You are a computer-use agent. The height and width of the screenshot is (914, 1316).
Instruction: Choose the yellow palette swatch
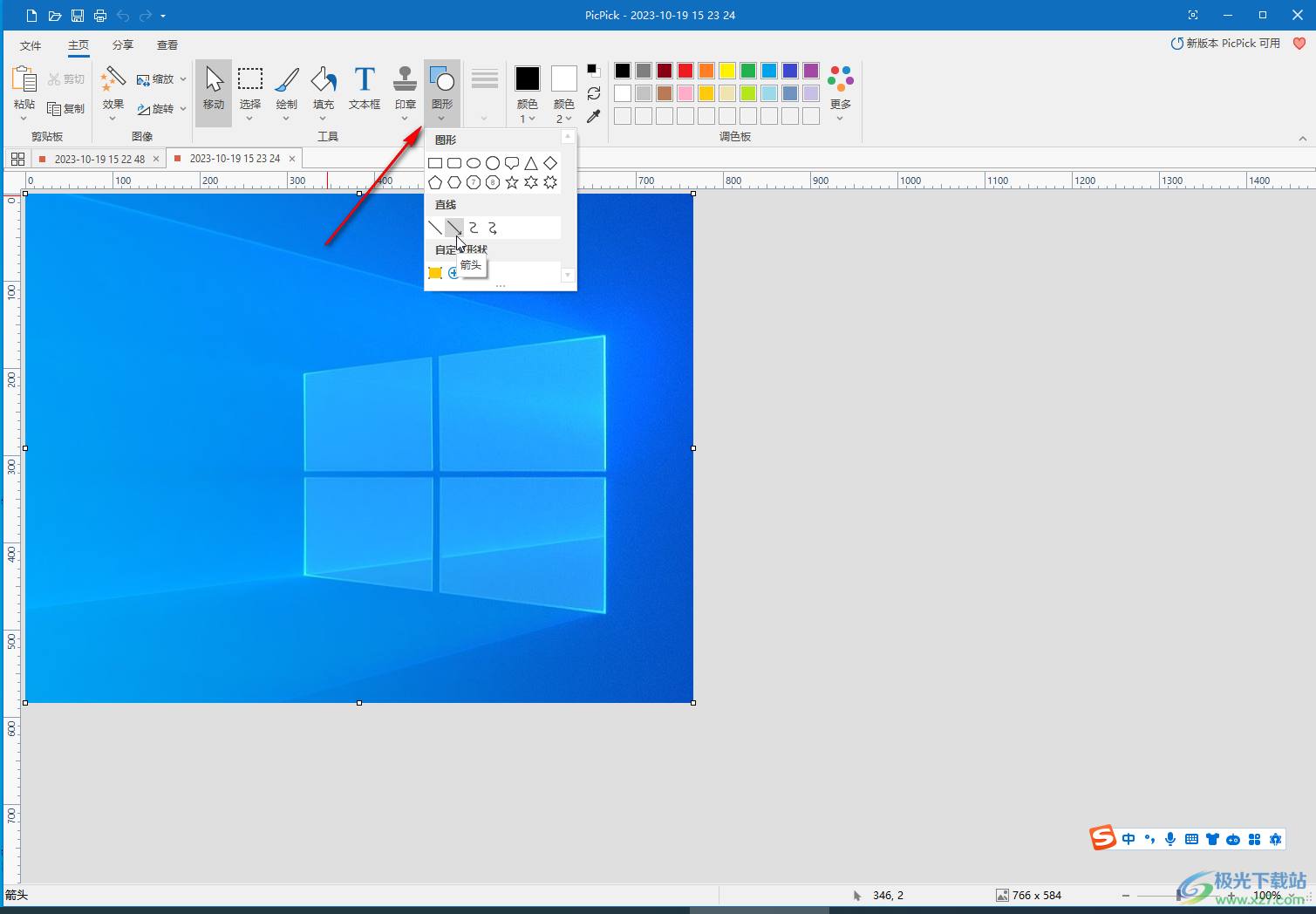click(x=727, y=71)
